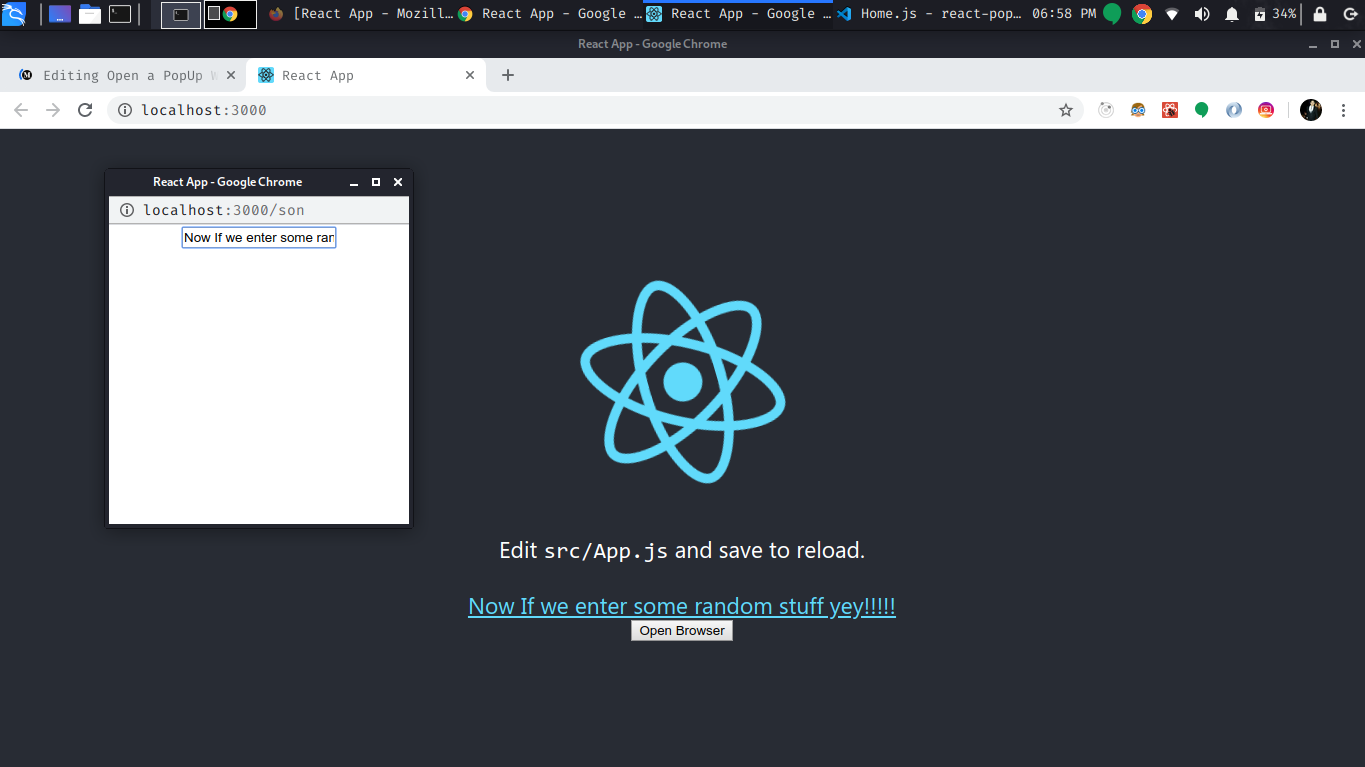
Task: Open the volume control in panel
Action: (1202, 14)
